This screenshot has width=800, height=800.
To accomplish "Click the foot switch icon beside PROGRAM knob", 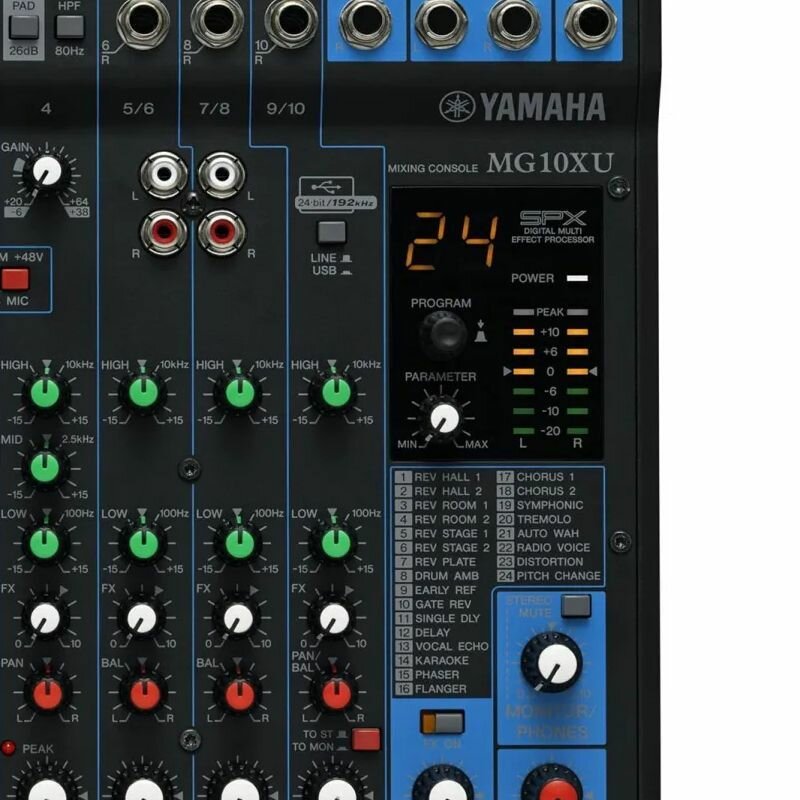I will pos(481,332).
